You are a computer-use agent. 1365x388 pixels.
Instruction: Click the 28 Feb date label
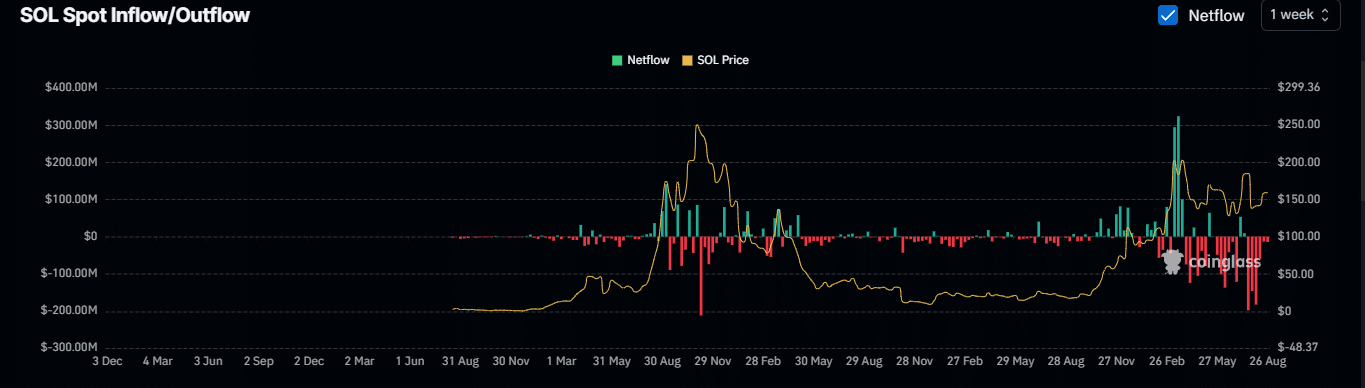[764, 362]
